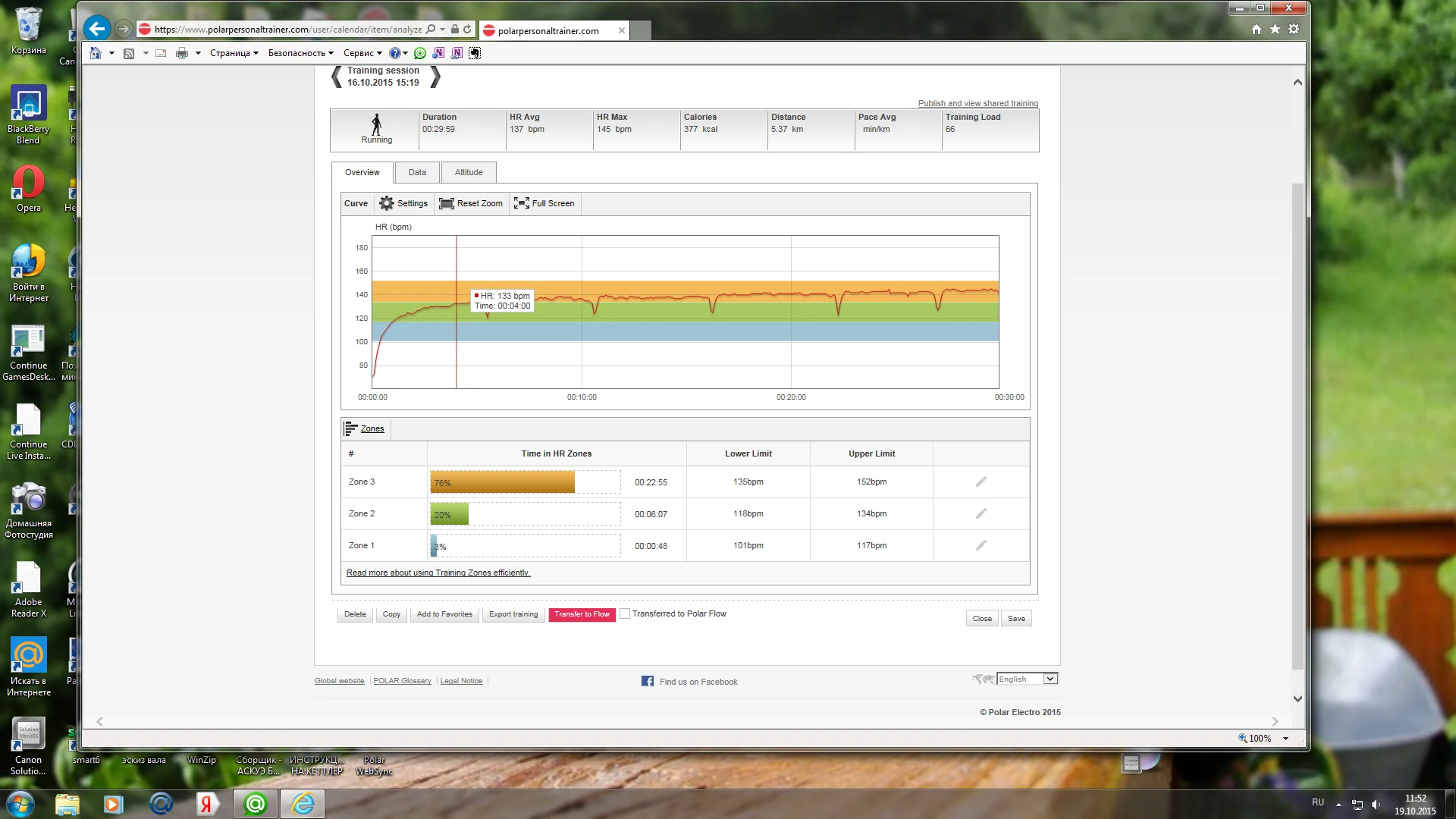Click the Settings gear icon above the curve
This screenshot has width=1456, height=819.
click(x=387, y=203)
